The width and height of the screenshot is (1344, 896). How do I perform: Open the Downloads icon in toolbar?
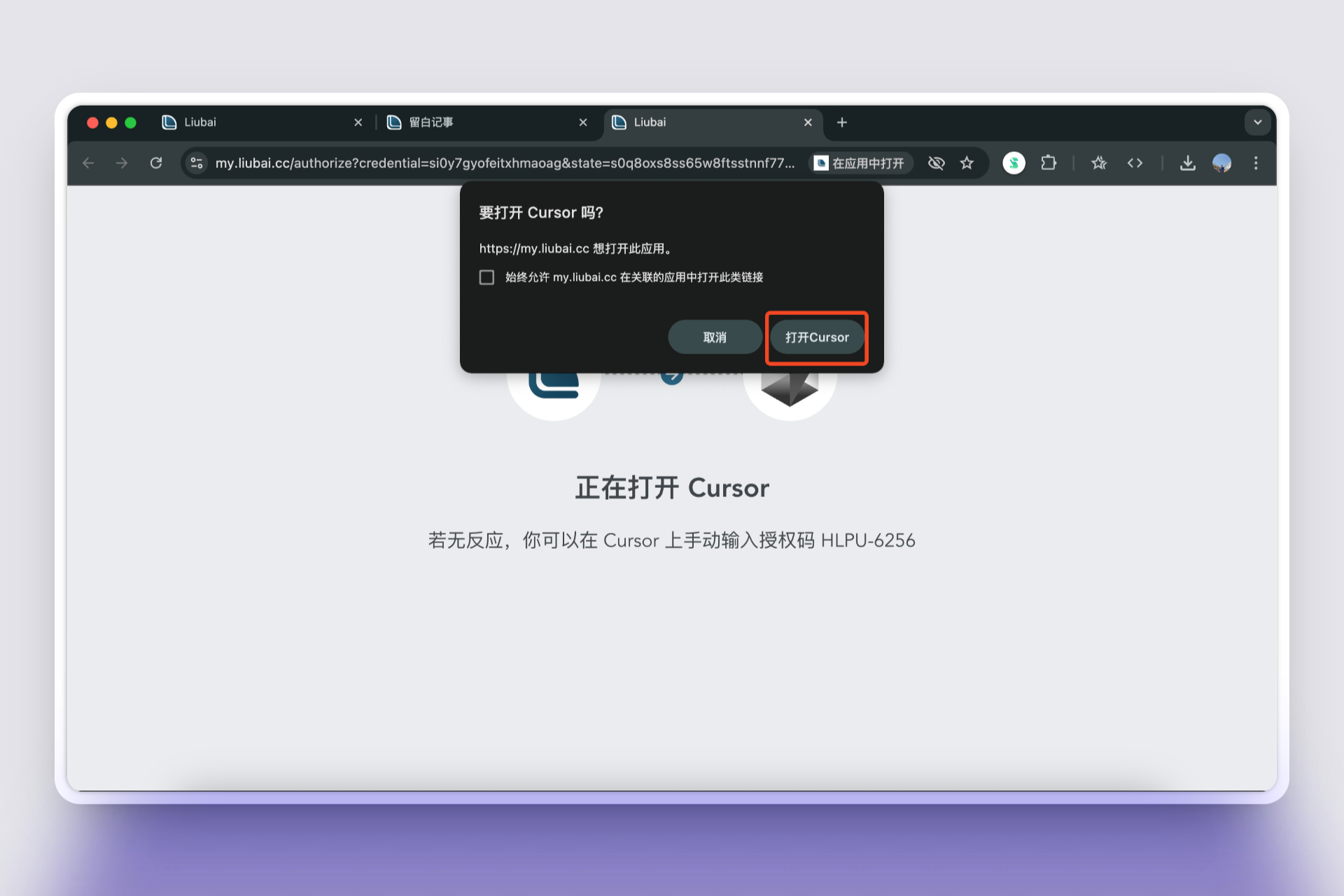coord(1187,162)
